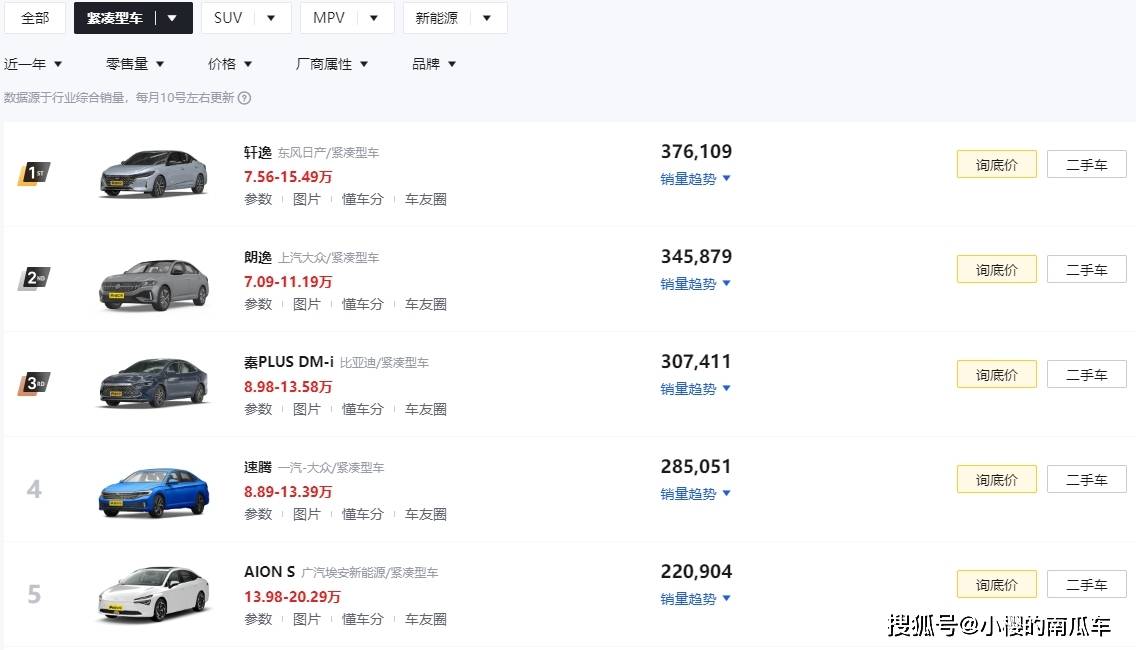Open 懂车分 link for 轩逸
This screenshot has width=1136, height=650.
coord(362,199)
